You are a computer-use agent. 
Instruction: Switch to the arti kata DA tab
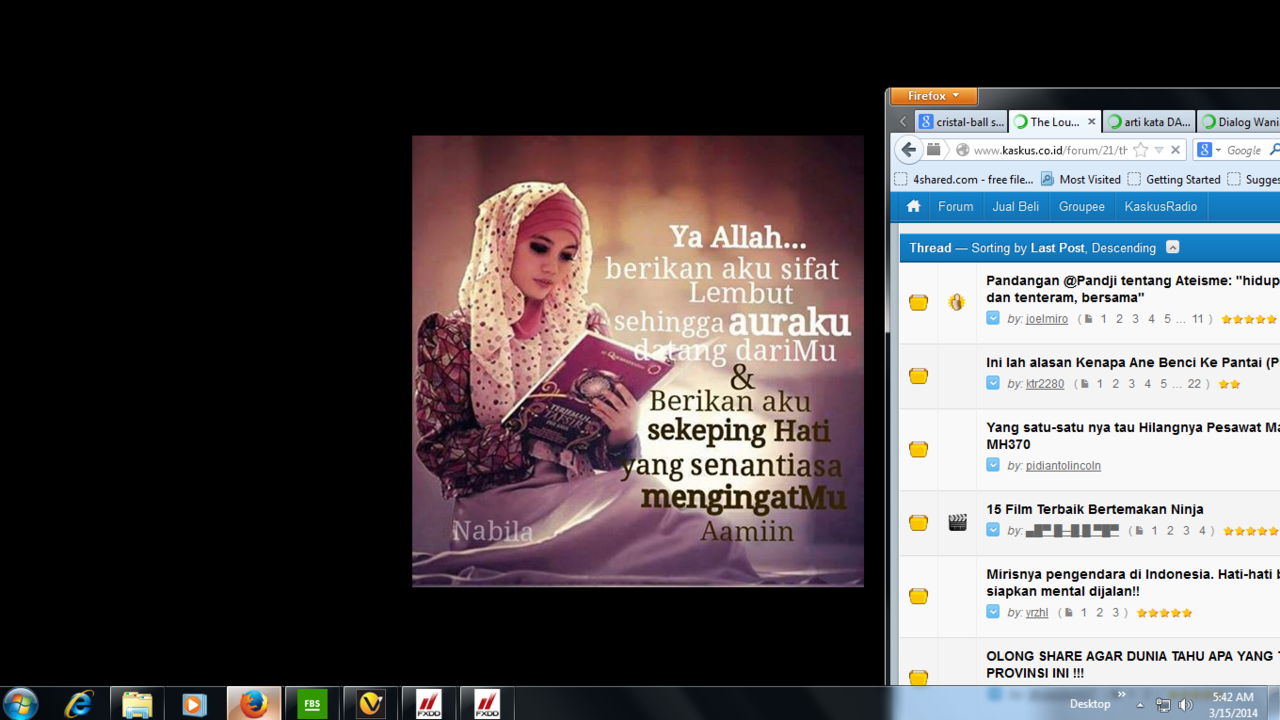[1148, 121]
